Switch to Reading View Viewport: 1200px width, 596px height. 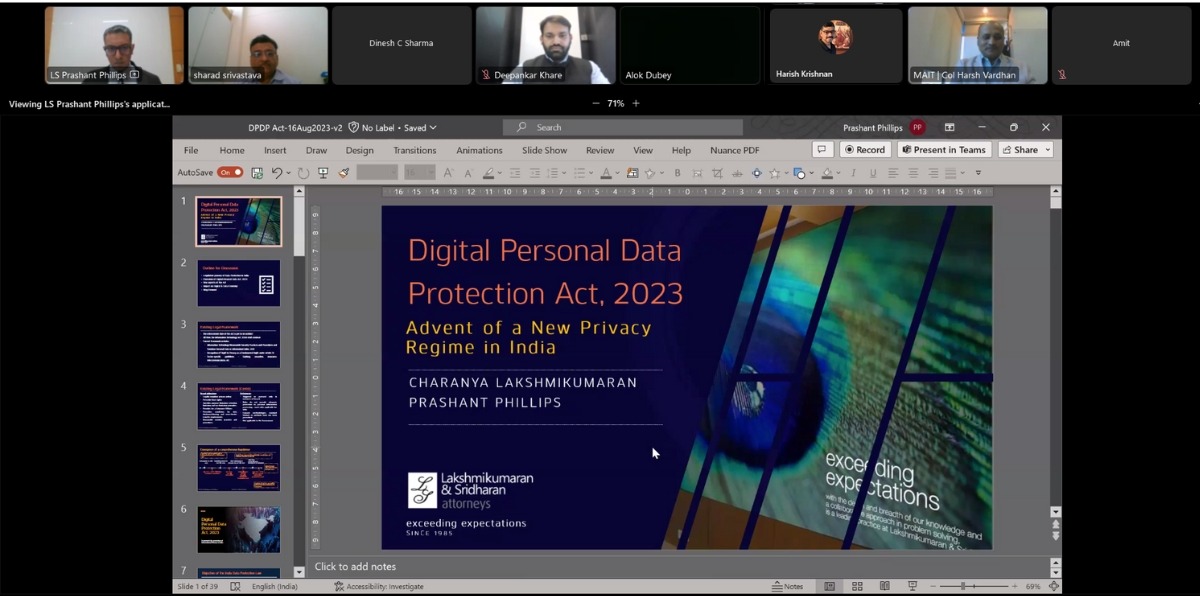coord(884,586)
